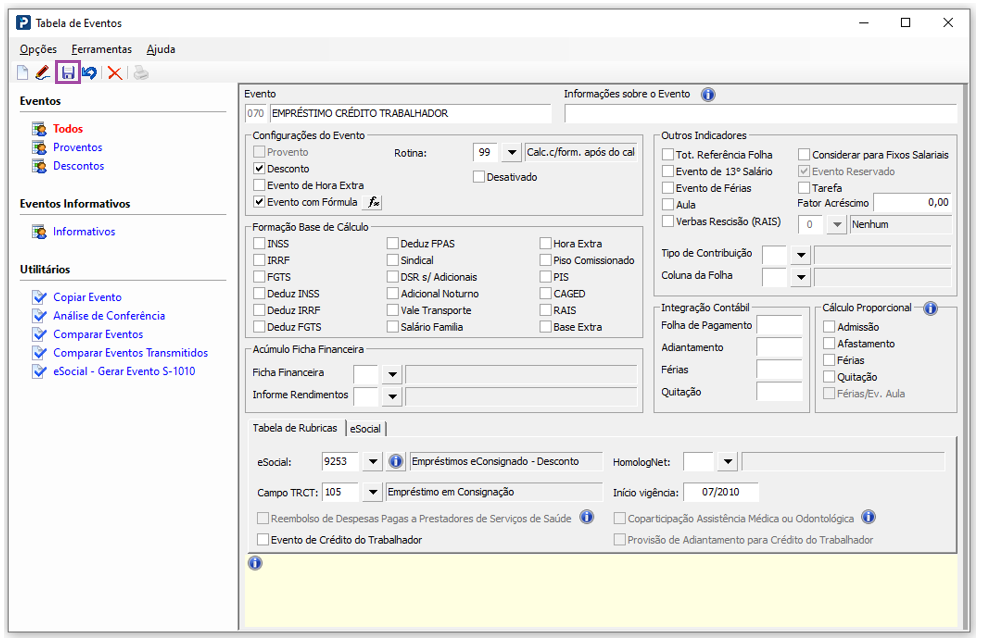Image resolution: width=981 pixels, height=642 pixels.
Task: Click info icon above the yellow notes area
Action: point(255,563)
